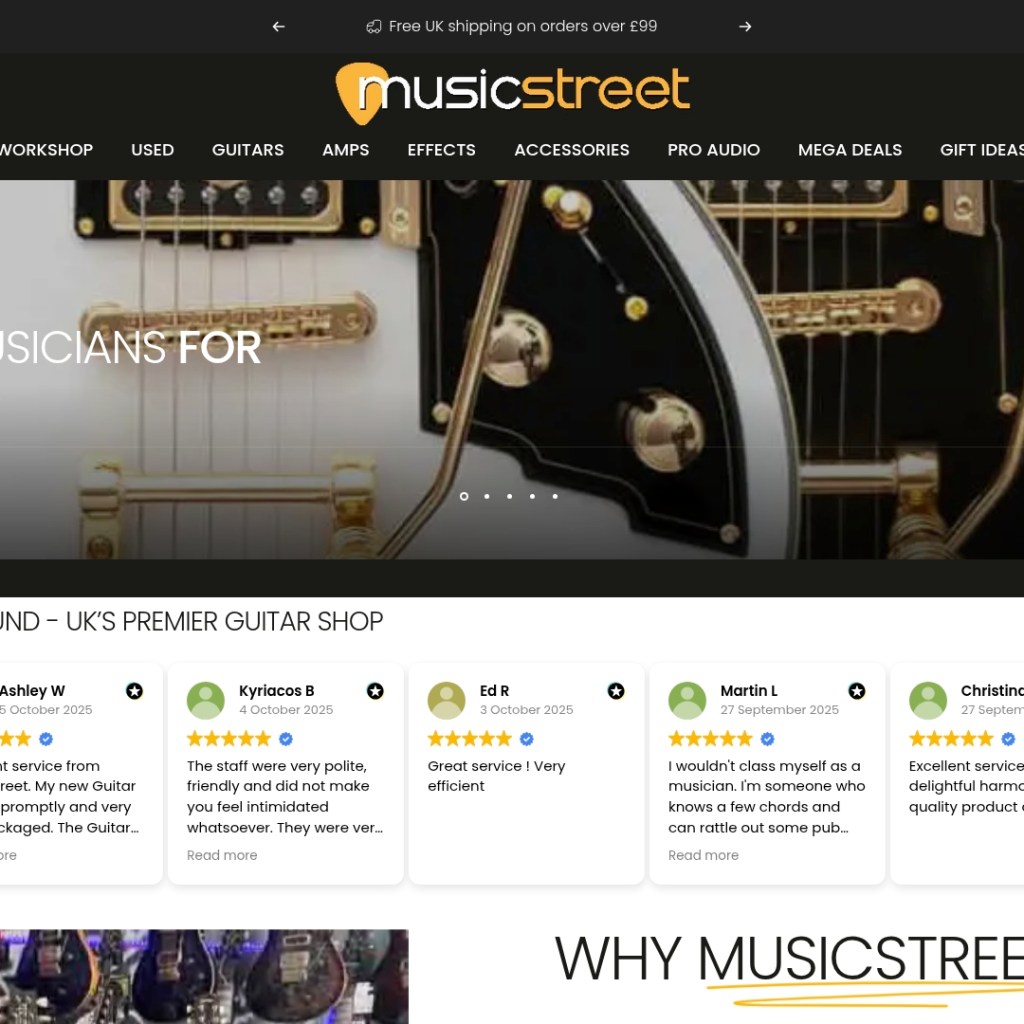
Task: Select the second slideshow dot
Action: point(487,496)
